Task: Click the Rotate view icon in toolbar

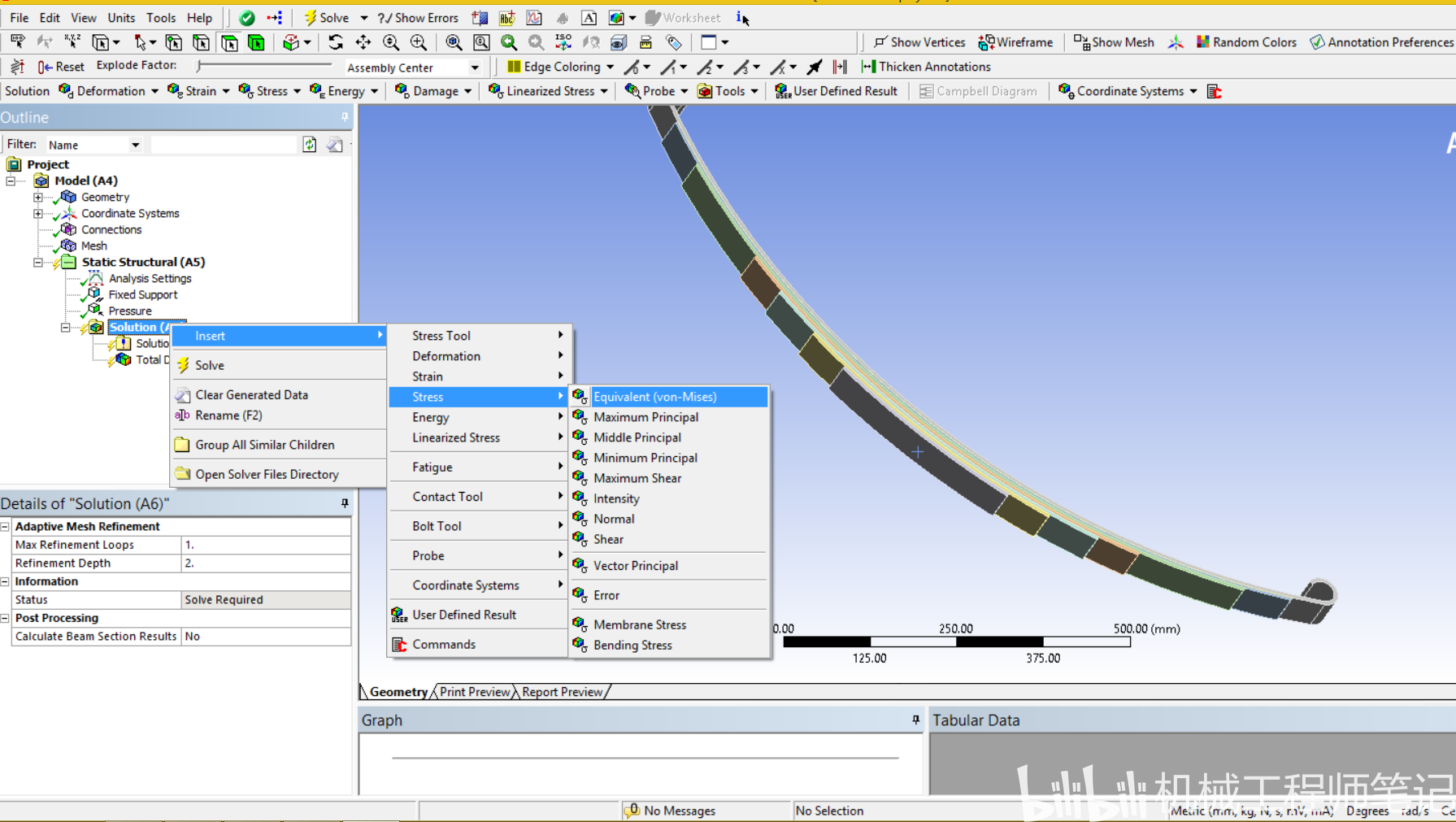Action: [336, 42]
